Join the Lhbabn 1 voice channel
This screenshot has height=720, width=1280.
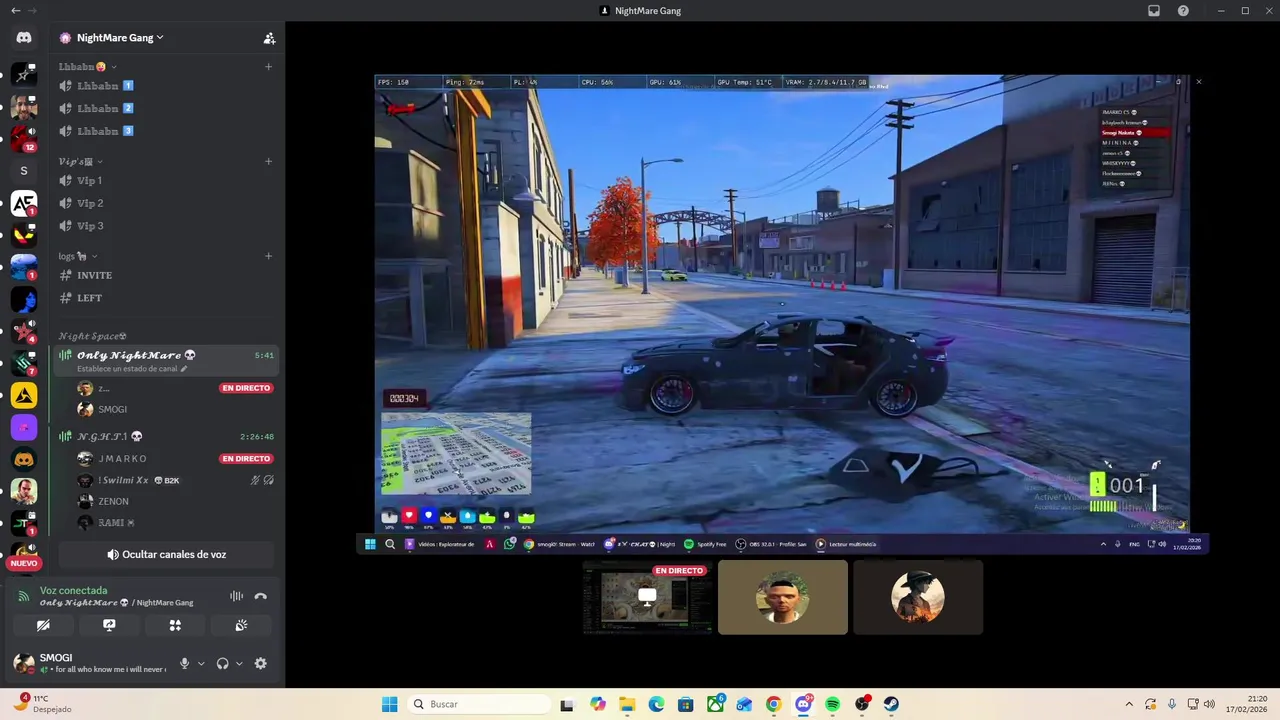tap(165, 86)
